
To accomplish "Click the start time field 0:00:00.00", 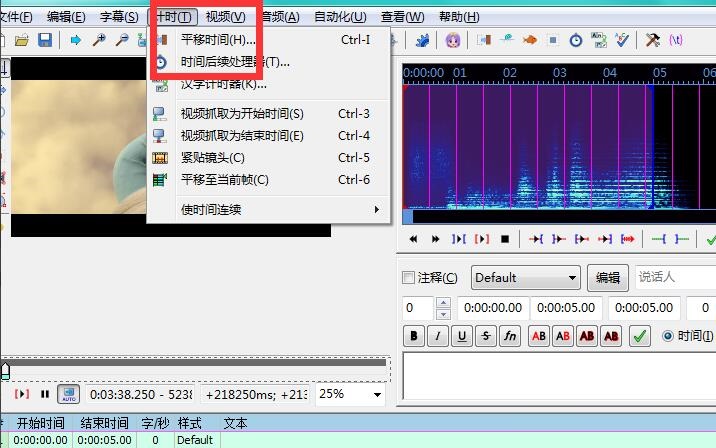I will point(493,308).
